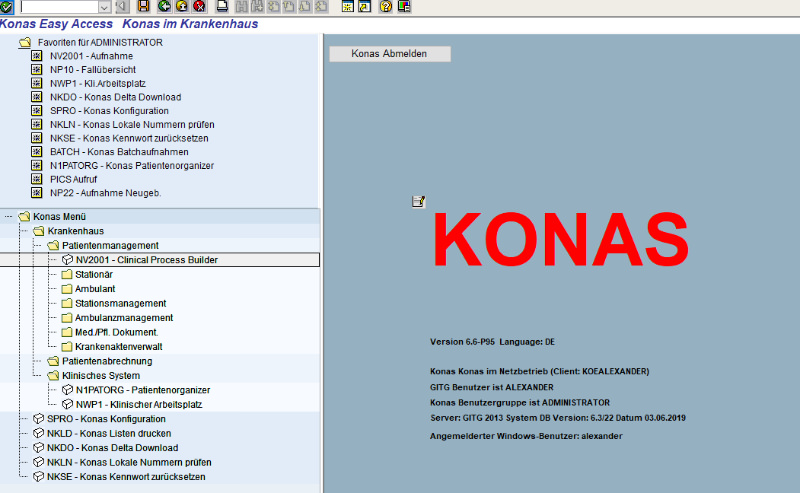Collapse the Patientenmanagement folder
The width and height of the screenshot is (800, 493).
point(53,245)
